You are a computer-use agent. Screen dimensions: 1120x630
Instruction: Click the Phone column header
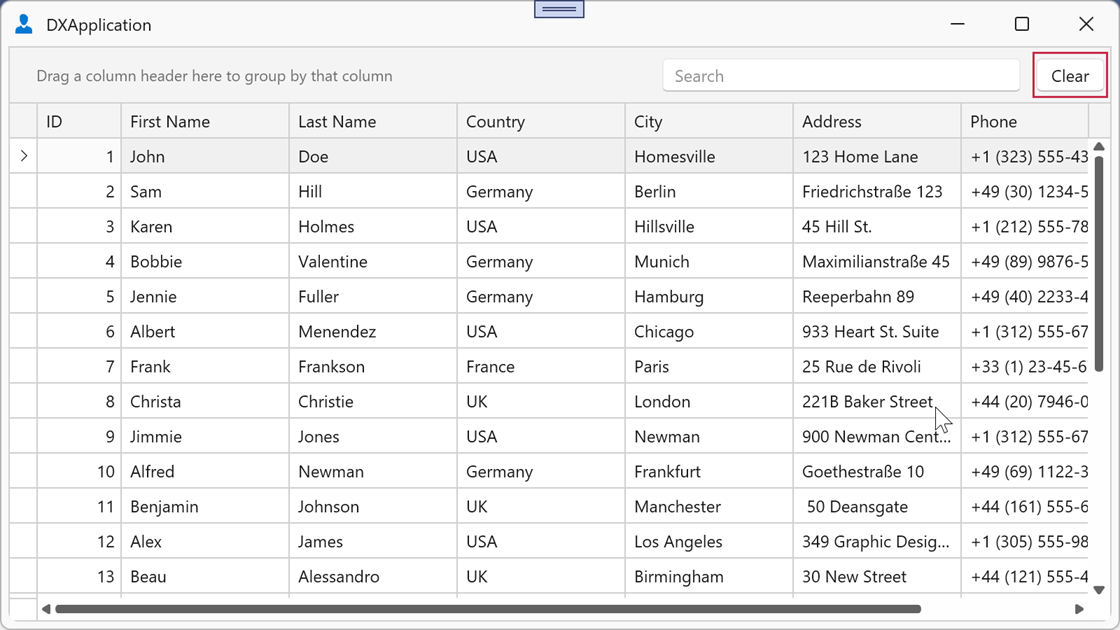point(1024,121)
